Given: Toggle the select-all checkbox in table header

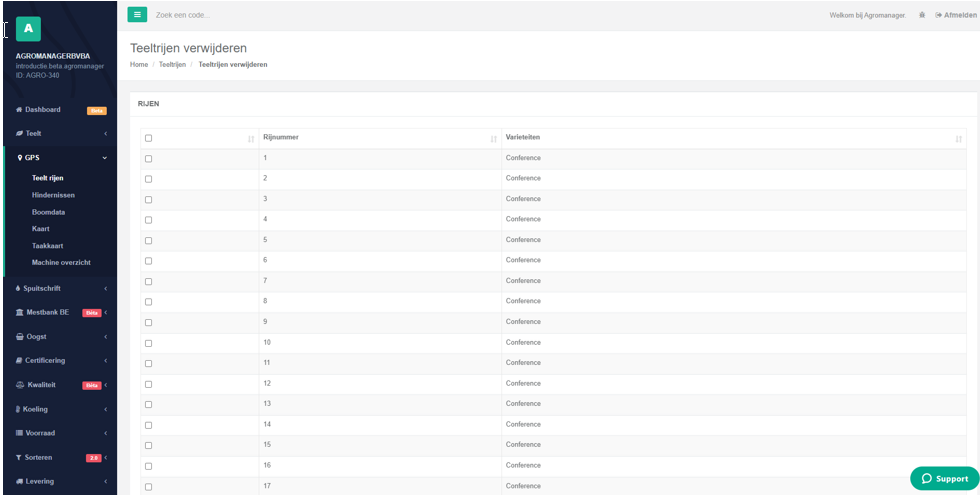Looking at the screenshot, I should coord(148,138).
